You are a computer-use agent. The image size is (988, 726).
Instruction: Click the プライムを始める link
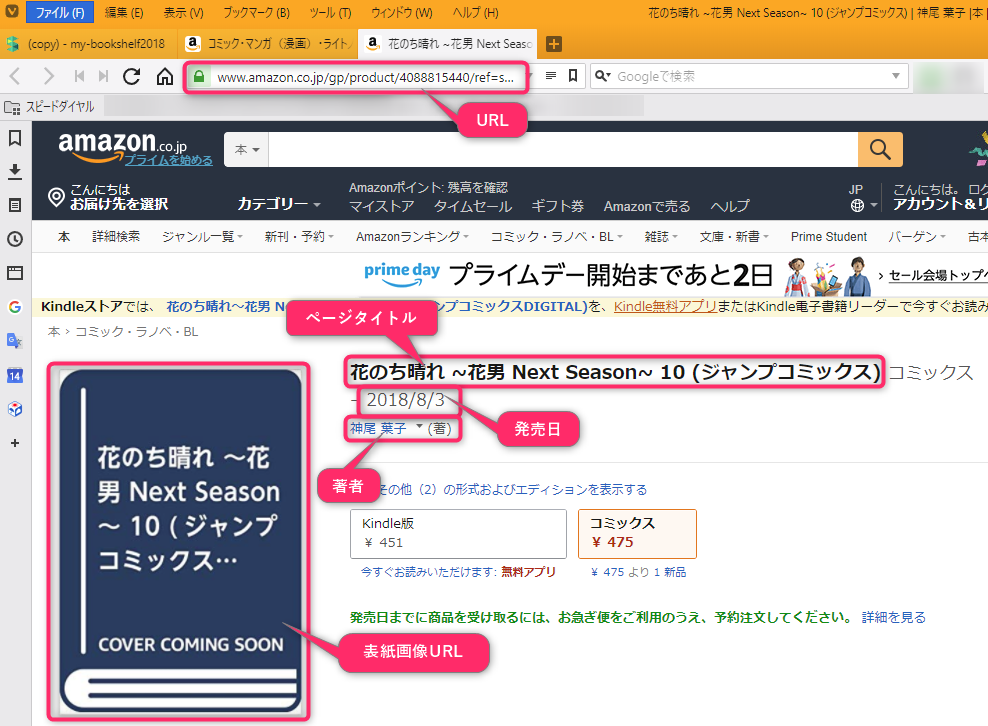[x=168, y=160]
